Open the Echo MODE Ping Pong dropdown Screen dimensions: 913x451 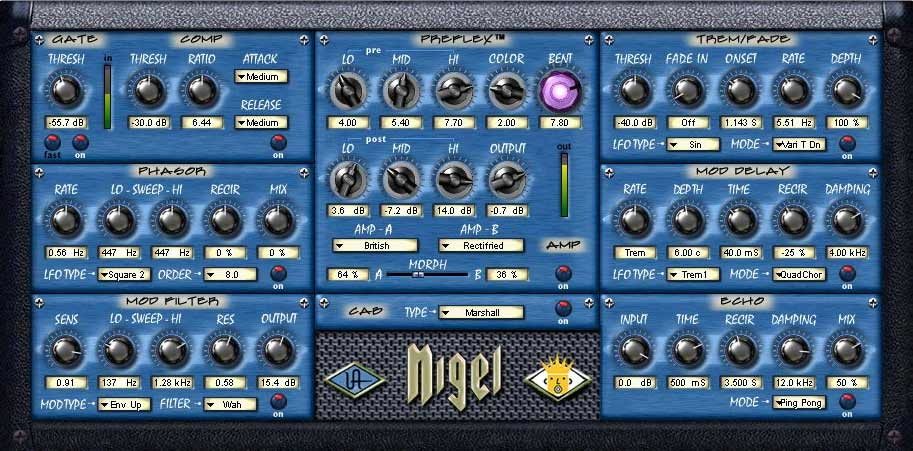pos(799,403)
